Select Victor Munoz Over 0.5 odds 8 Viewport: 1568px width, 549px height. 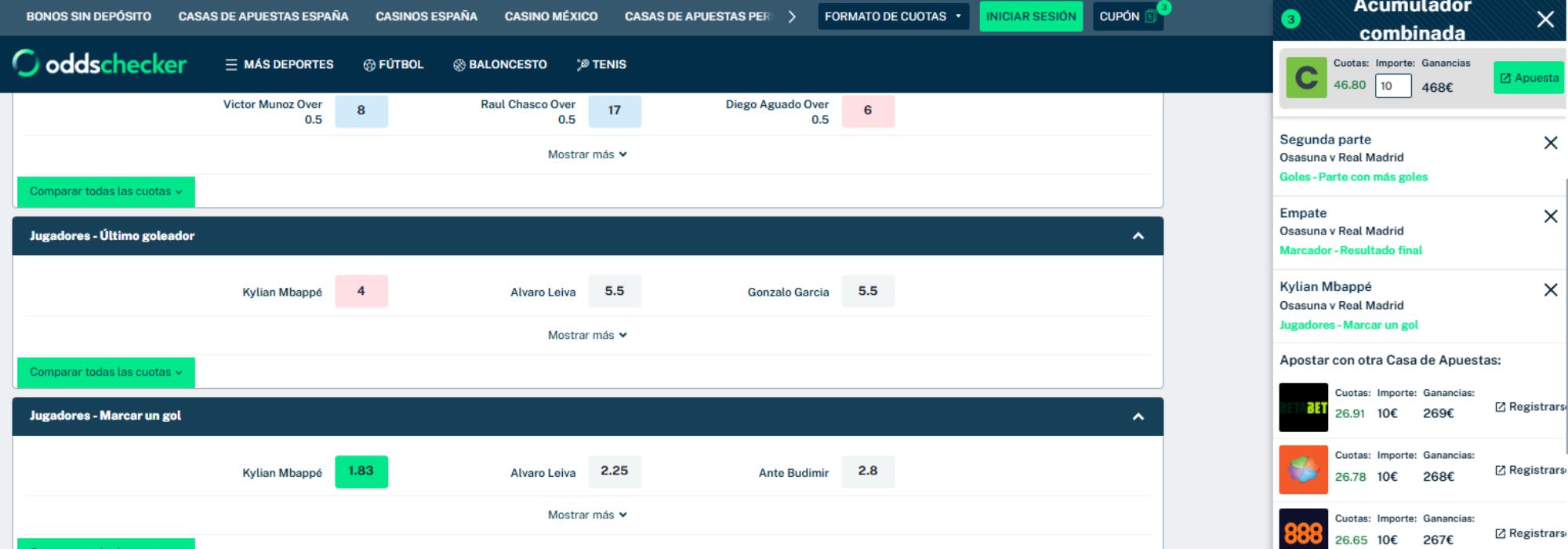361,111
